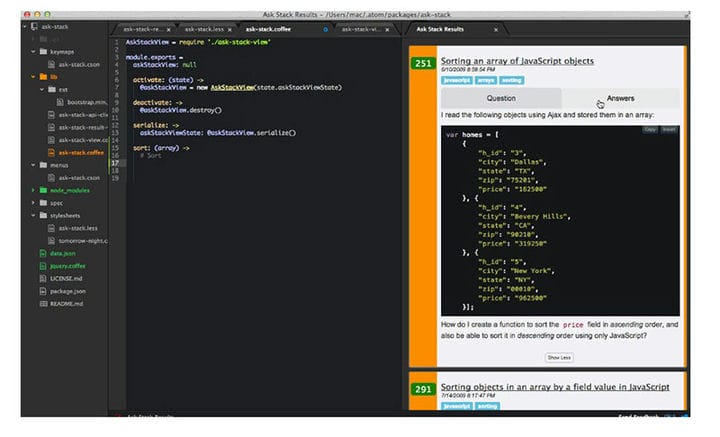This screenshot has height=437, width=720.
Task: Collapse the keymaps folder
Action: 33,52
